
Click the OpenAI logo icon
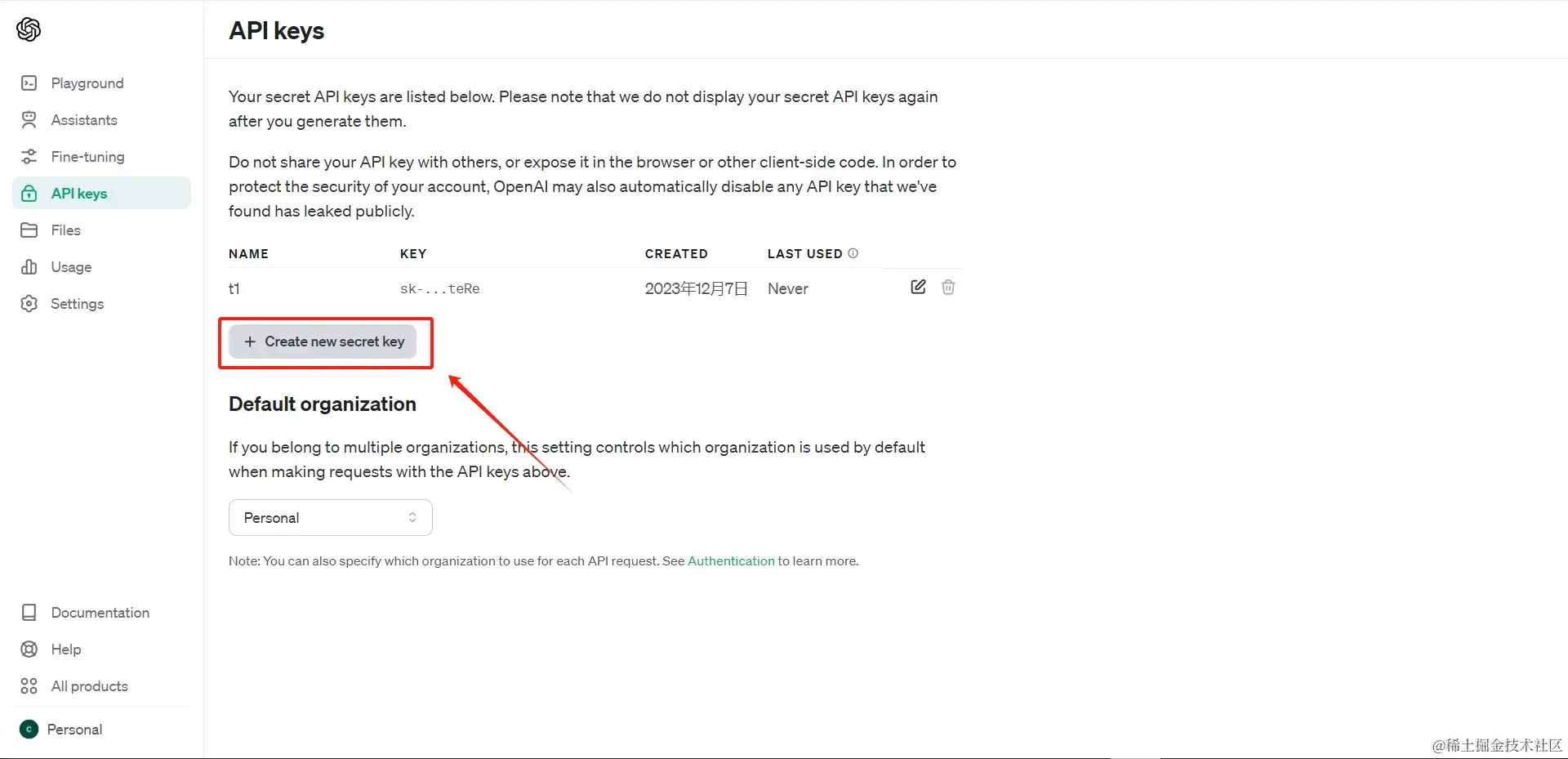tap(29, 29)
